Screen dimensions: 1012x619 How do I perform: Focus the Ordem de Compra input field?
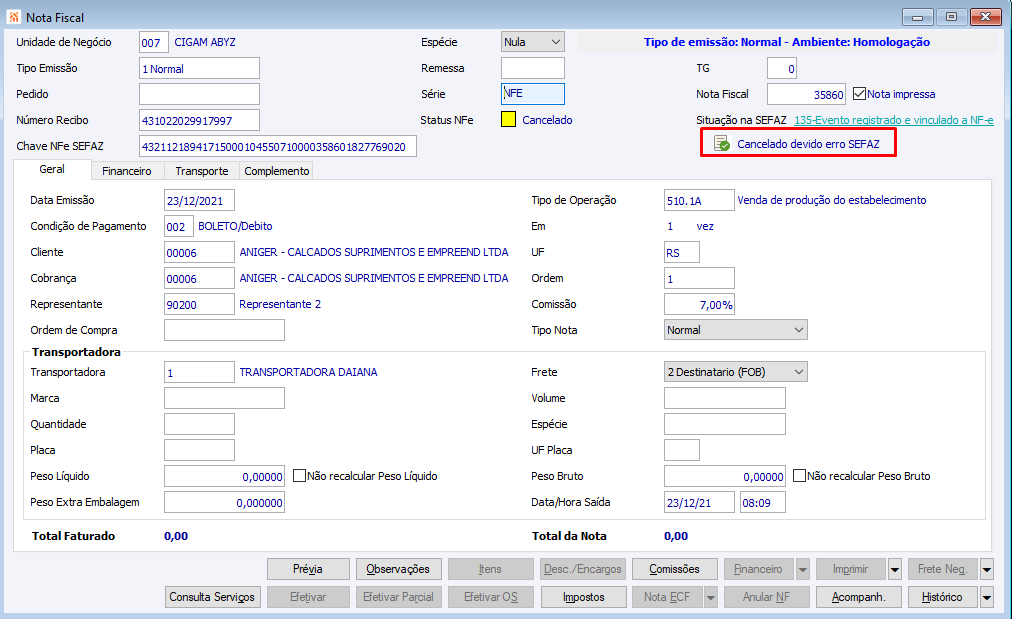[224, 330]
